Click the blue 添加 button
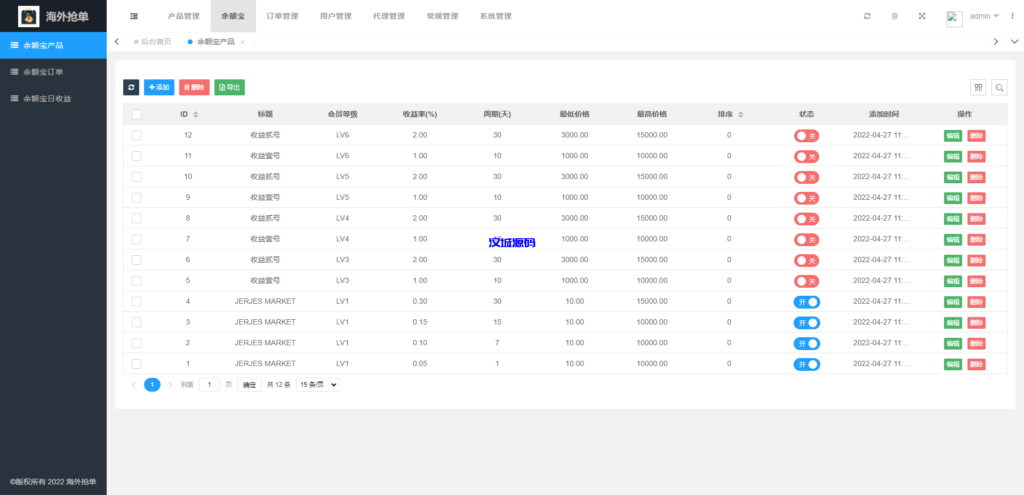The width and height of the screenshot is (1024, 495). point(158,88)
